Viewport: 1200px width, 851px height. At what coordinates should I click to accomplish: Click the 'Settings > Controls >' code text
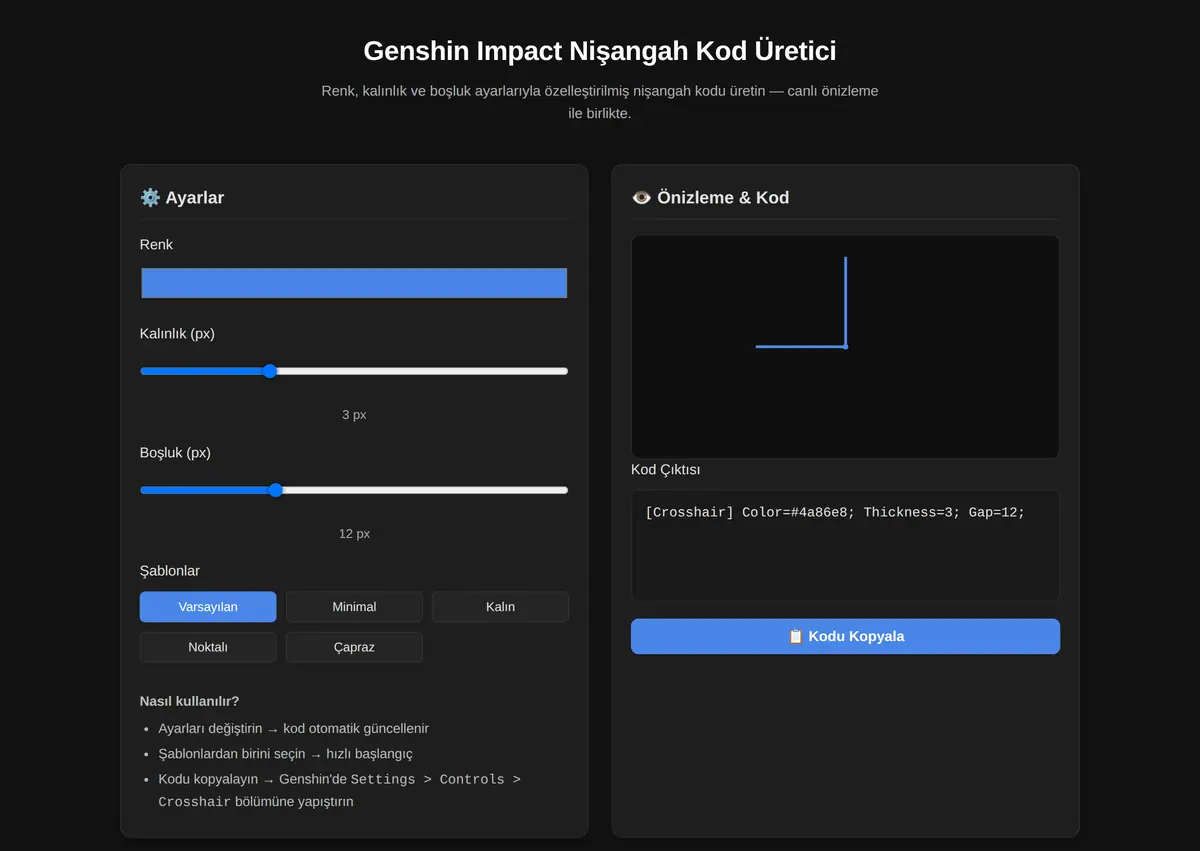[436, 779]
